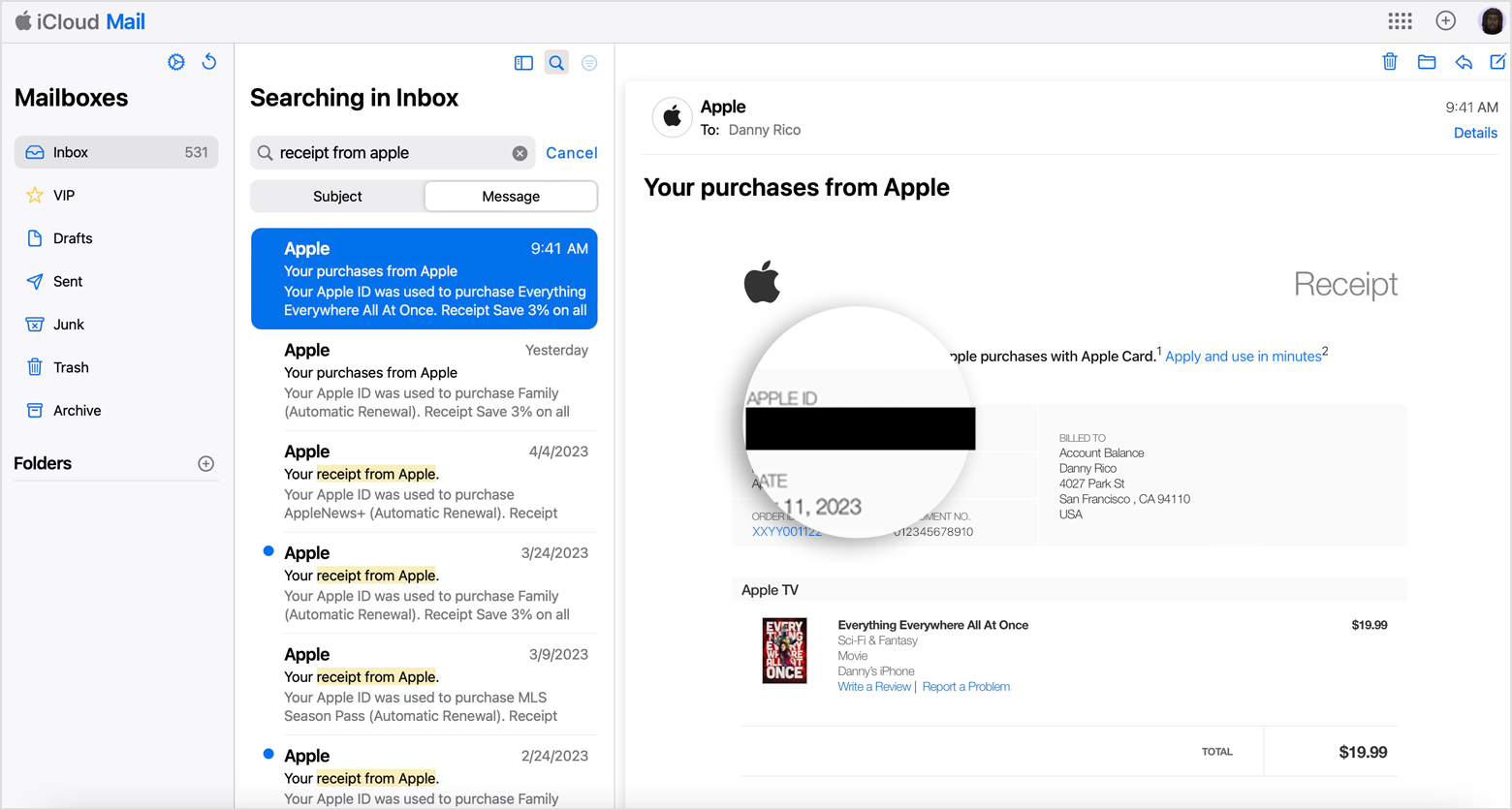Open the order ID link XXYY001122
The image size is (1512, 810).
pos(786,532)
